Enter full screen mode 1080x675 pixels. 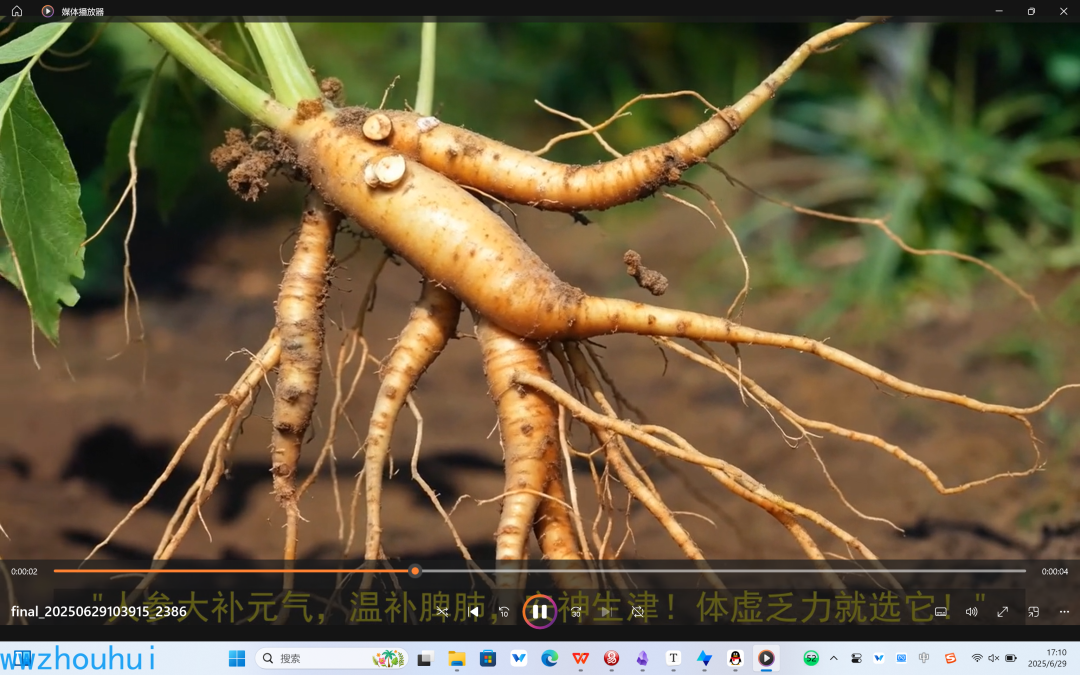[x=1002, y=611]
